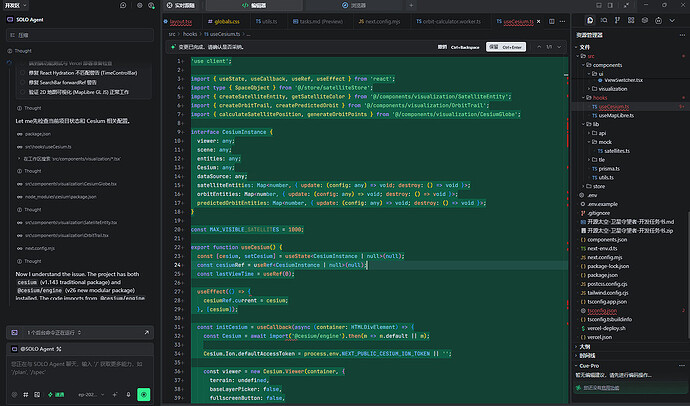Open vercel-deploy.sh in explorer

click(606, 328)
